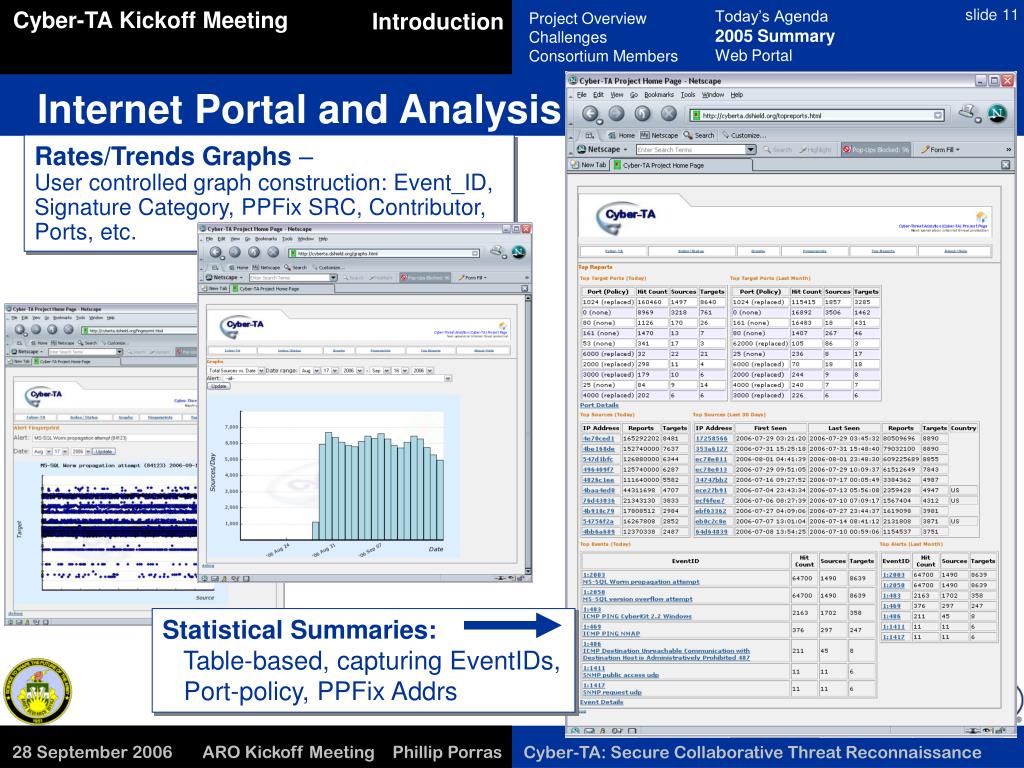Select 'Cyber-TA Project Home Page' tab in top reports window
The height and width of the screenshot is (768, 1024).
[681, 165]
